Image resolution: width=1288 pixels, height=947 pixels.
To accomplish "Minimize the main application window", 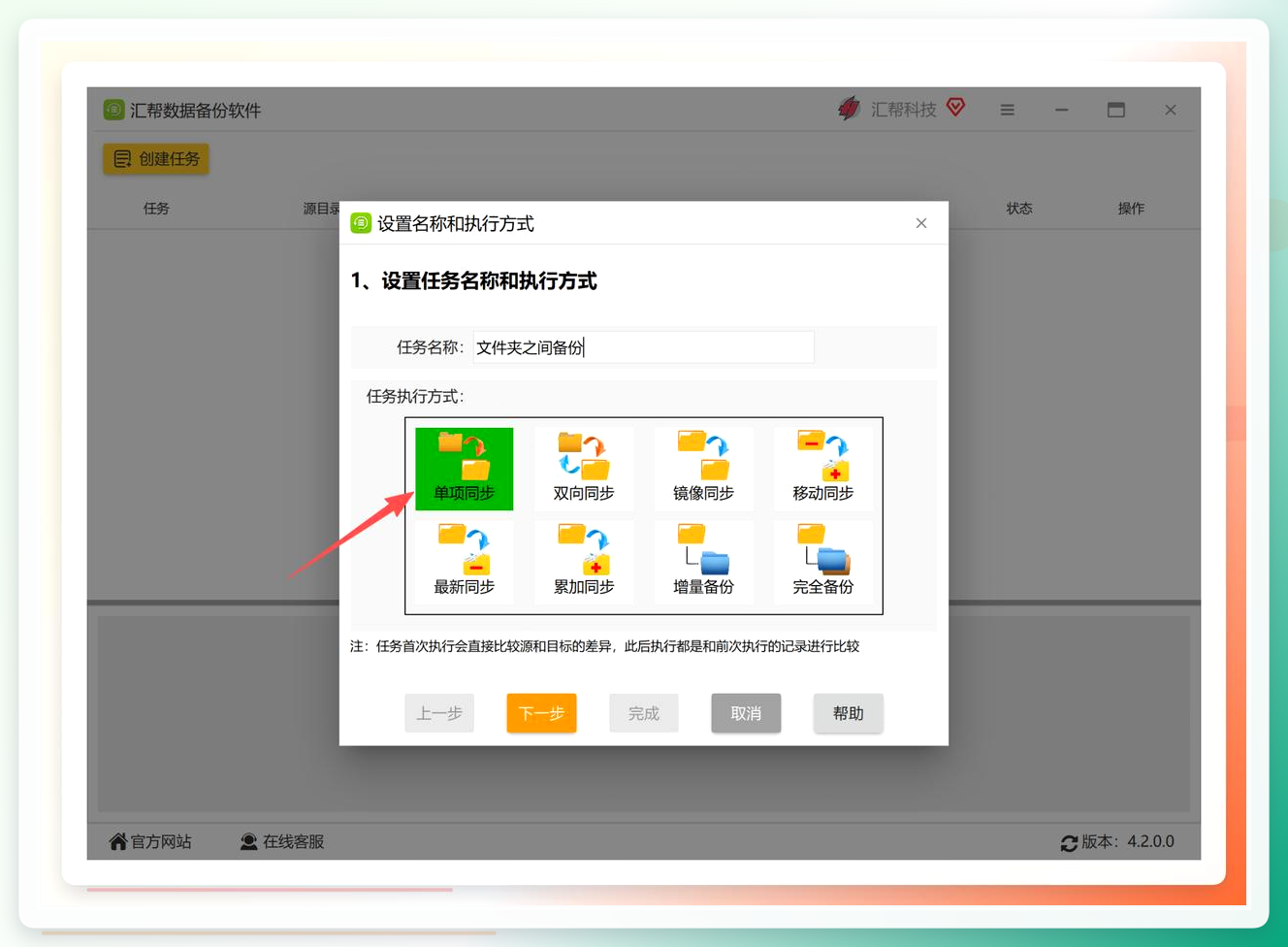I will point(1062,110).
